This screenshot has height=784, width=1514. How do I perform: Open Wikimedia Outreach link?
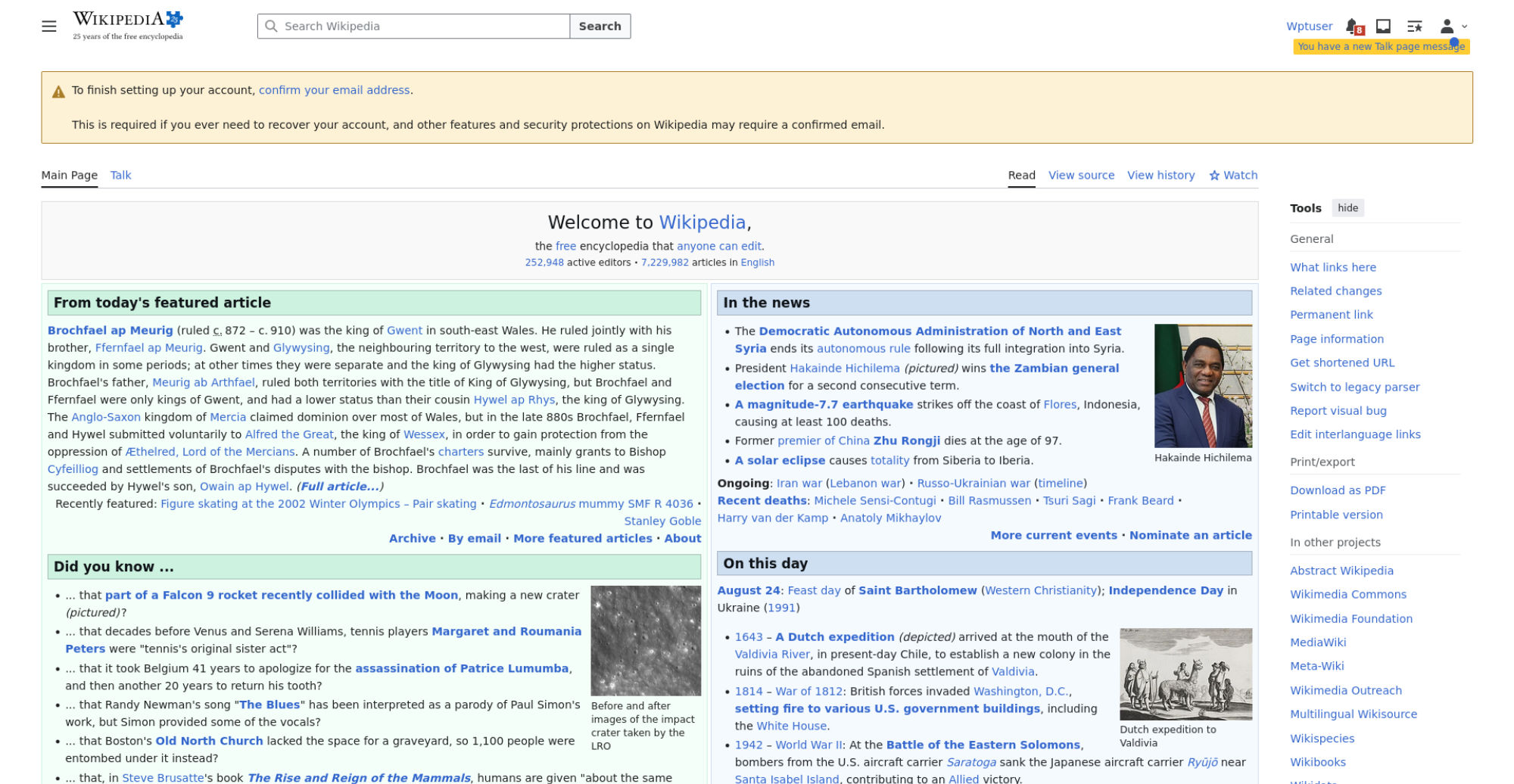[x=1346, y=690]
